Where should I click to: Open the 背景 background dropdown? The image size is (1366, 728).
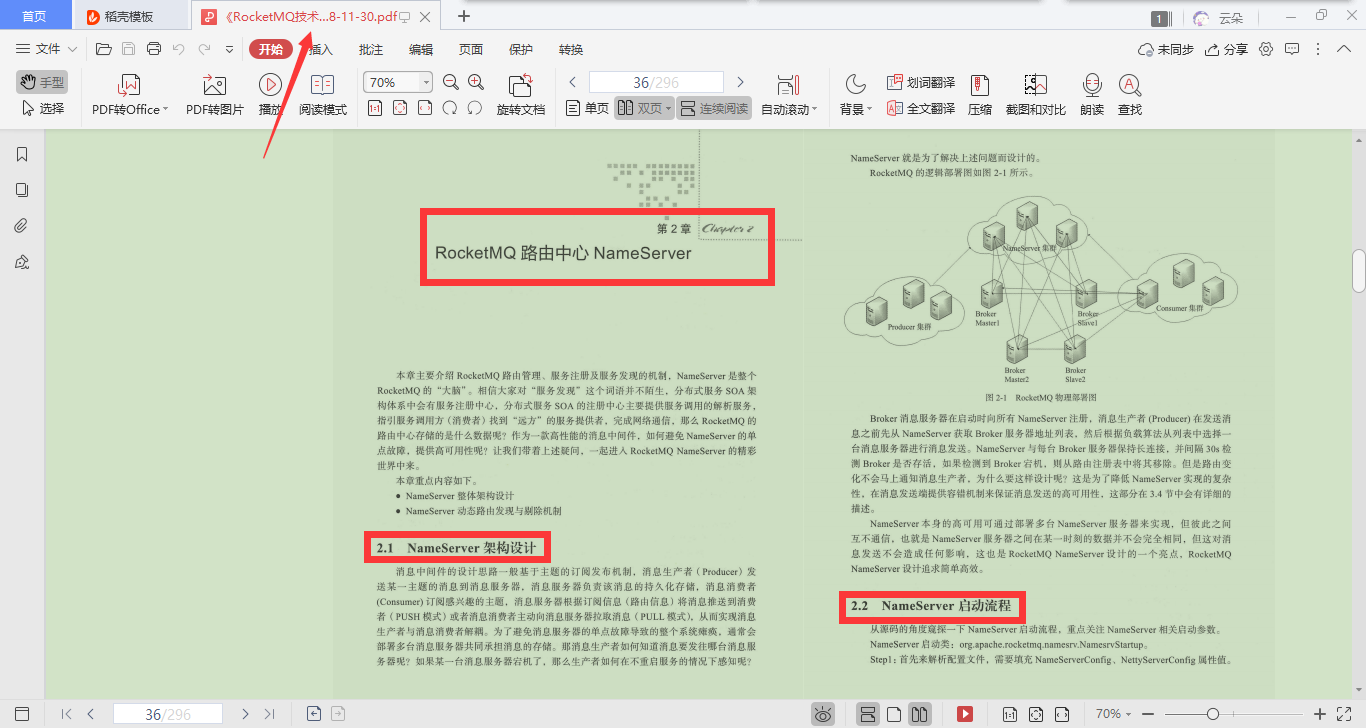click(856, 96)
